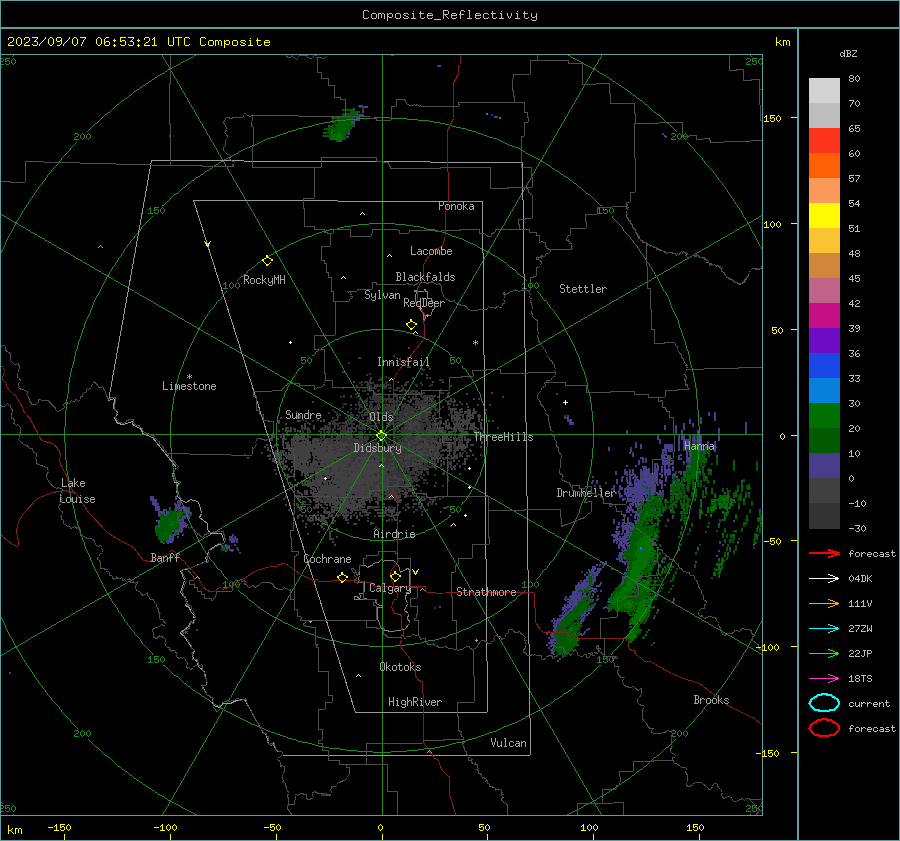
Task: Click the RockyMH label
Action: pyautogui.click(x=264, y=280)
